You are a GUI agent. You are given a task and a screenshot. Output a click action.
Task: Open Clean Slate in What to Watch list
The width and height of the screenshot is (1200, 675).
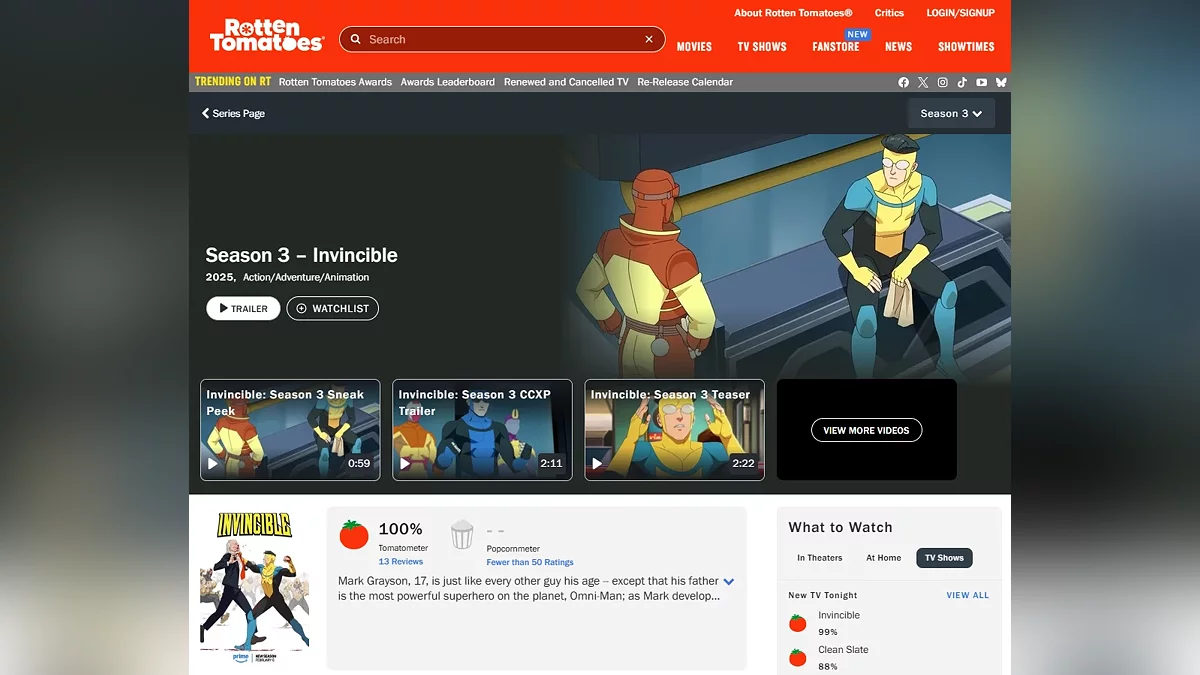pos(843,649)
